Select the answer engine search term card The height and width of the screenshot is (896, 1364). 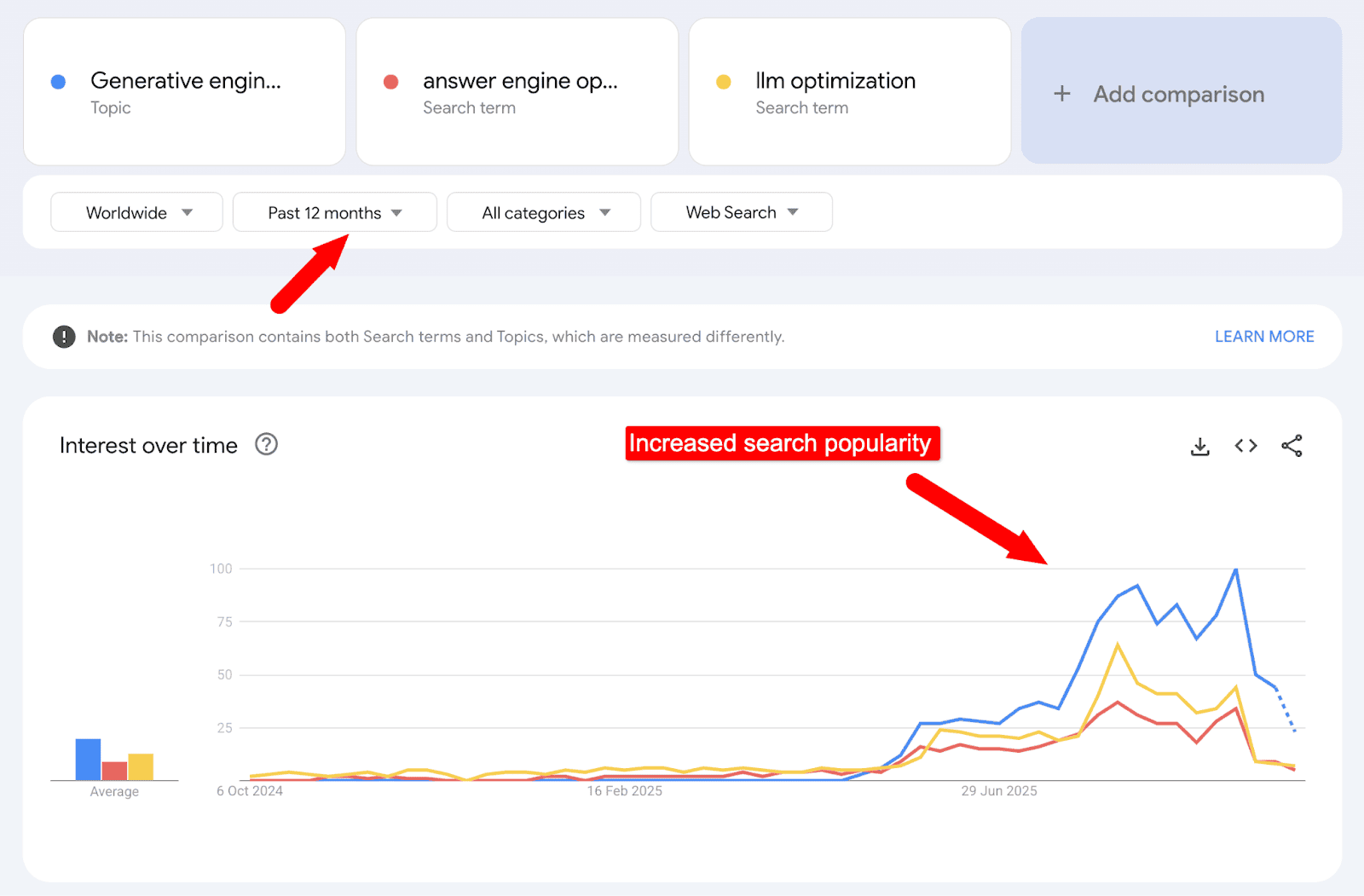coord(517,92)
